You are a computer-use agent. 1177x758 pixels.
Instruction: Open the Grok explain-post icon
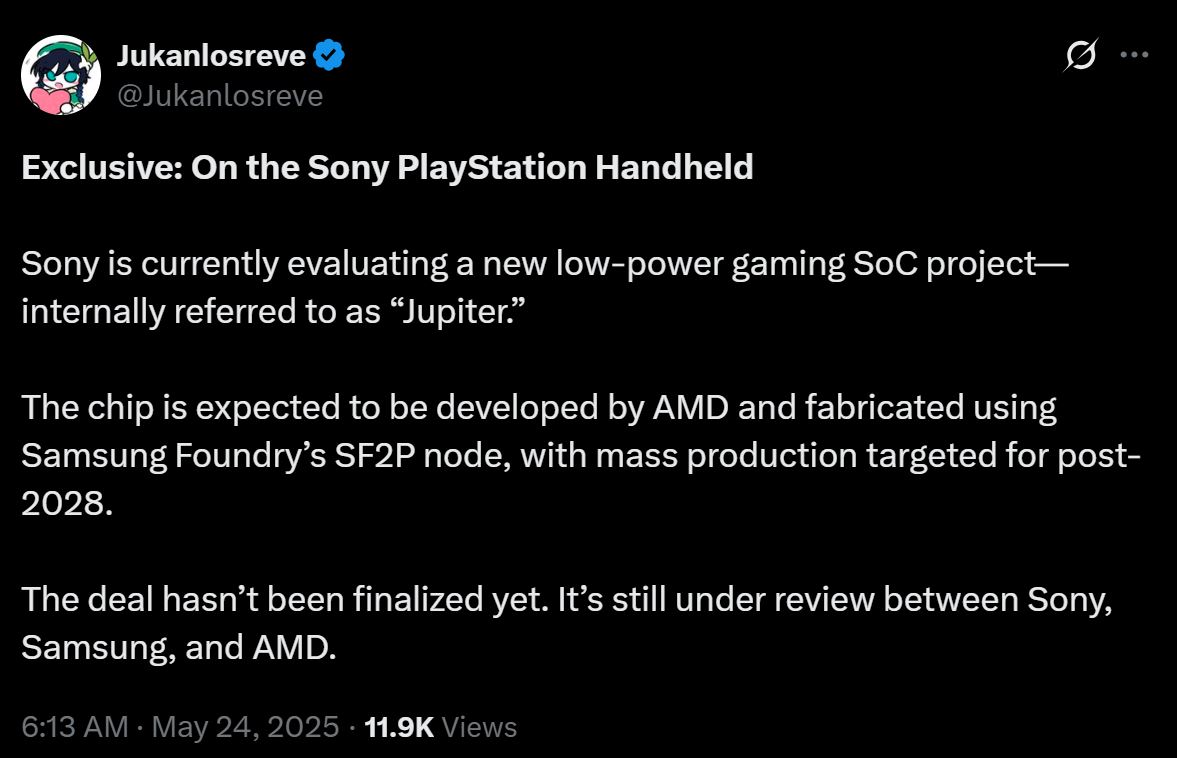(1081, 57)
